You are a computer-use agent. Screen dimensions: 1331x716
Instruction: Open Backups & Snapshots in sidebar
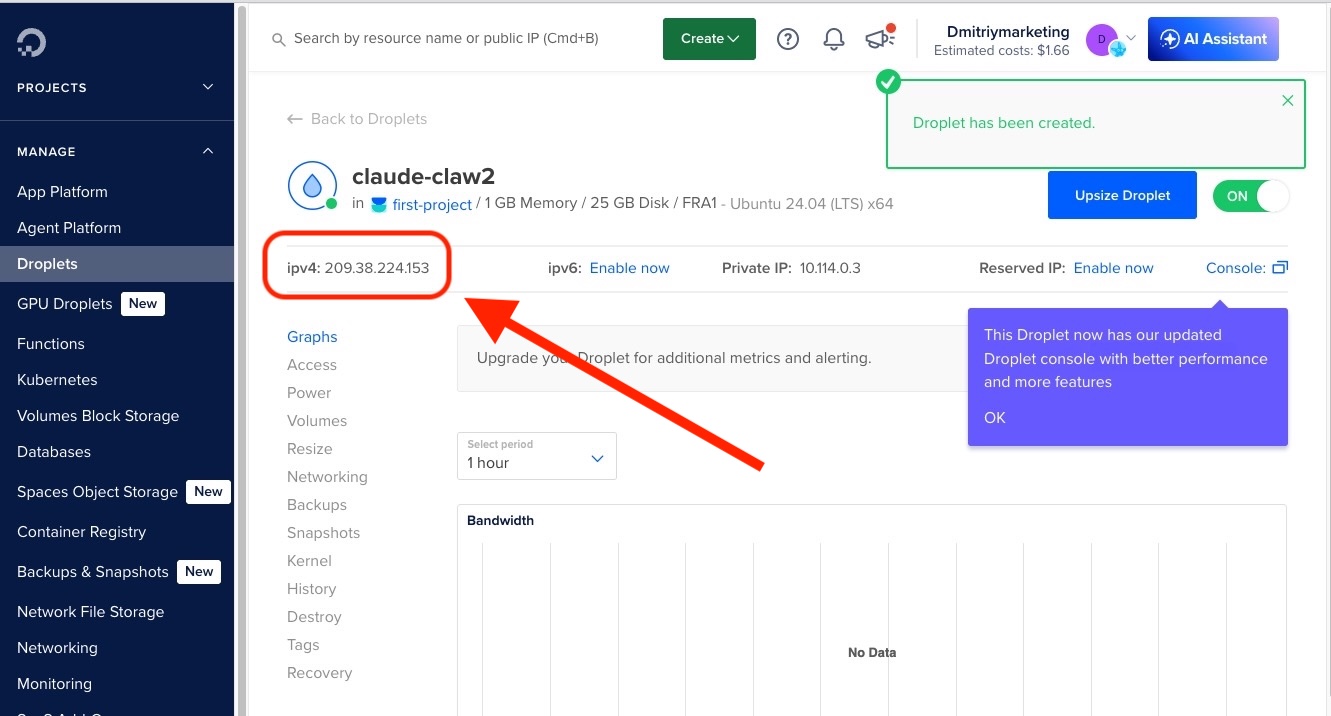(93, 572)
